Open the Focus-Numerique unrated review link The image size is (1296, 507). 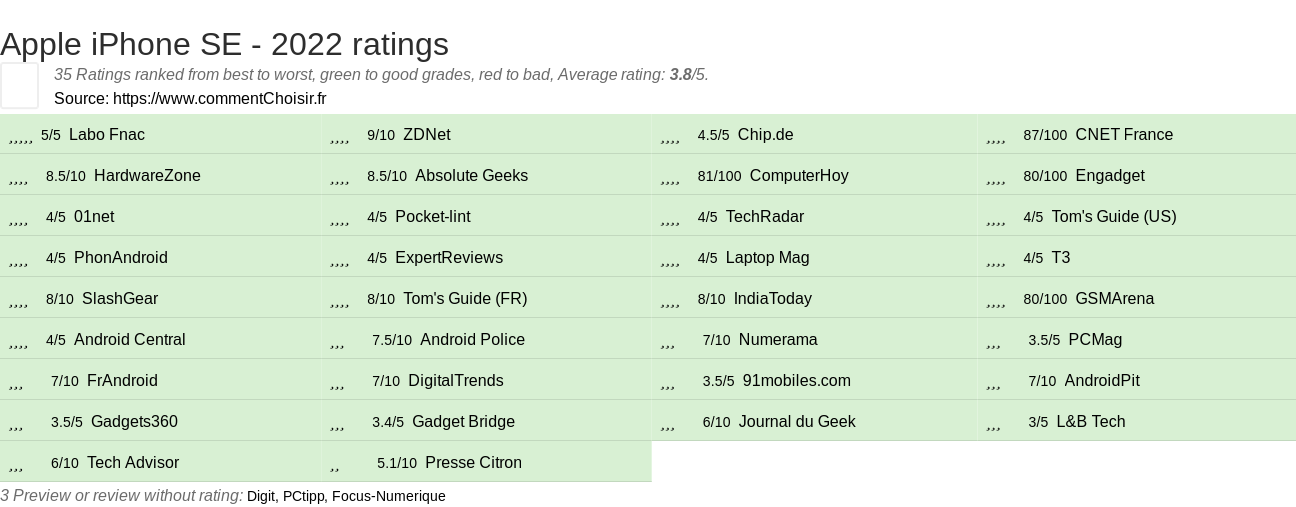point(388,496)
